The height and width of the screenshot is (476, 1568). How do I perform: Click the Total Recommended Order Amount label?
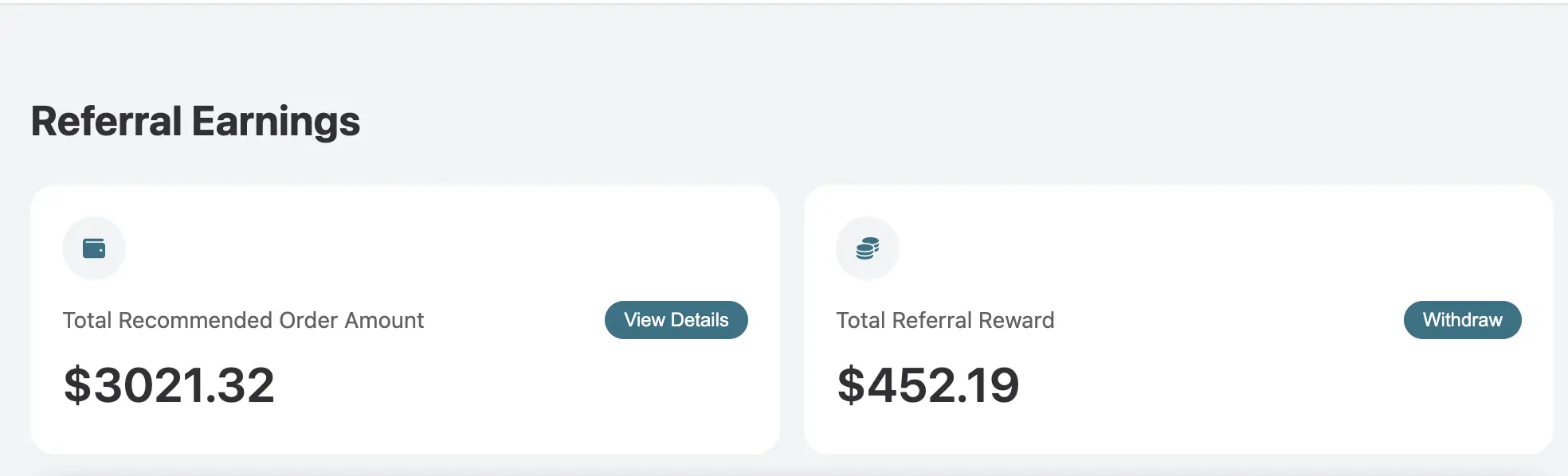[243, 320]
